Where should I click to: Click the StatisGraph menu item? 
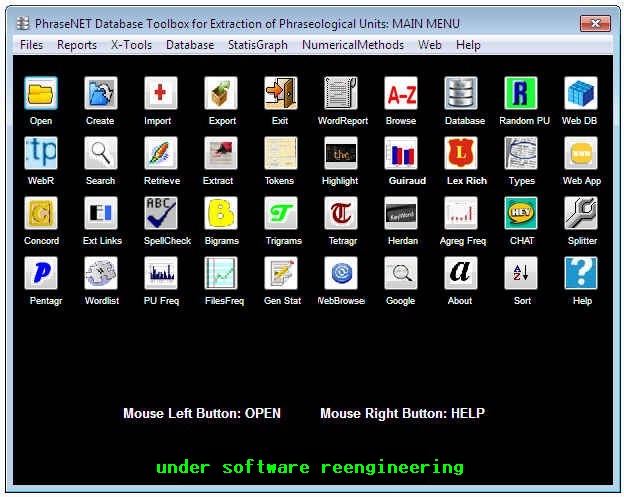[257, 45]
